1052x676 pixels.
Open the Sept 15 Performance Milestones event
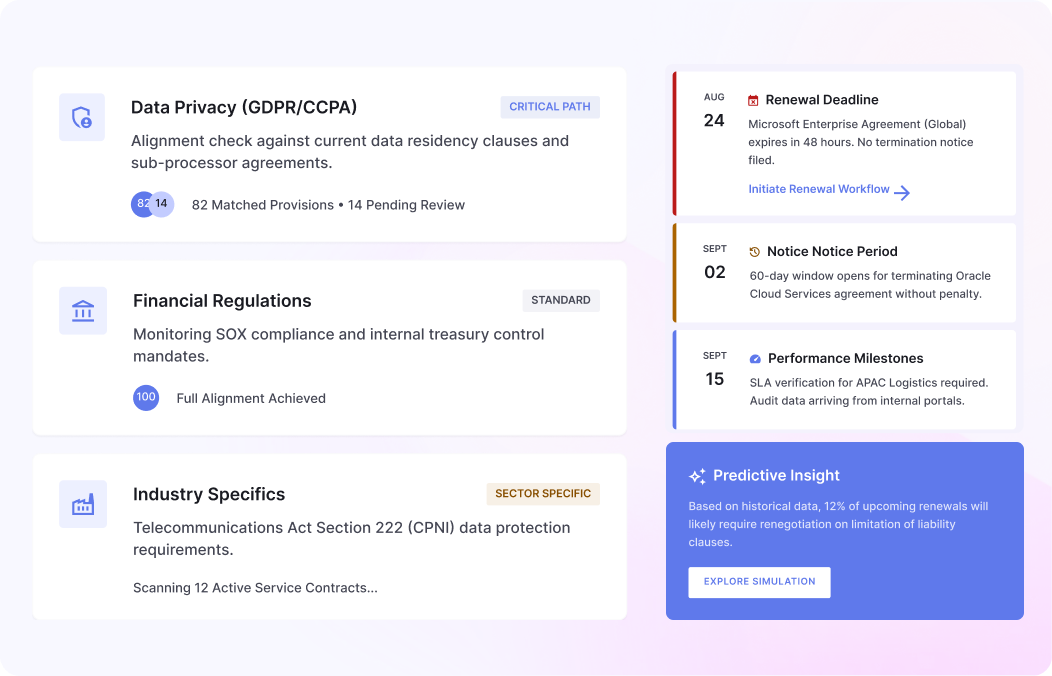pos(844,380)
